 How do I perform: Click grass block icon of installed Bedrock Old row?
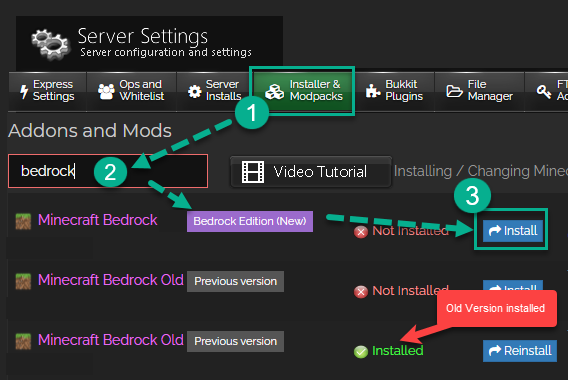point(23,342)
